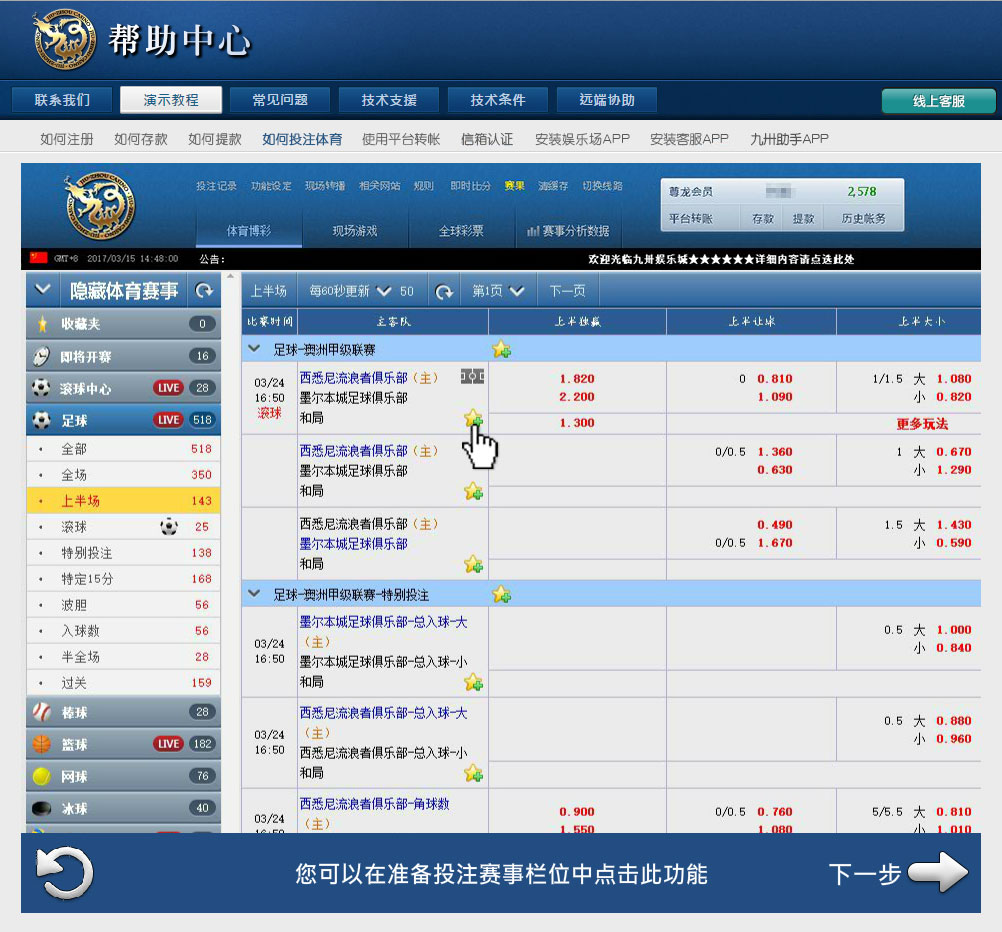Click the refresh icon left of 第1页
Viewport: 1002px width, 932px height.
pyautogui.click(x=444, y=291)
